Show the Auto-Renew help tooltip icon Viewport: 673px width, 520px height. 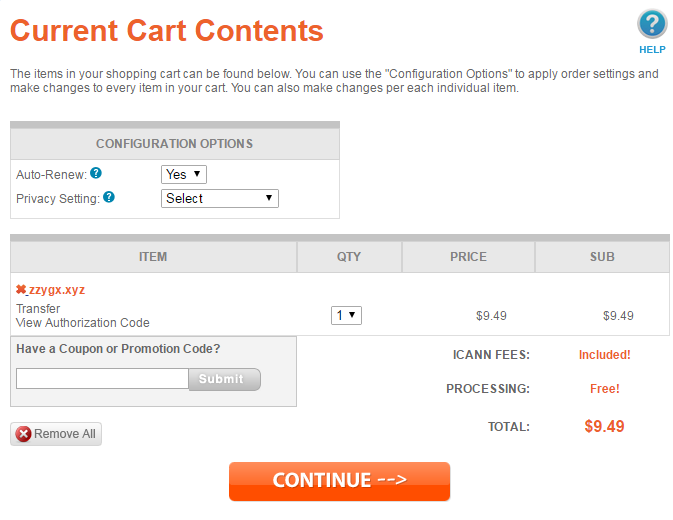pos(96,173)
